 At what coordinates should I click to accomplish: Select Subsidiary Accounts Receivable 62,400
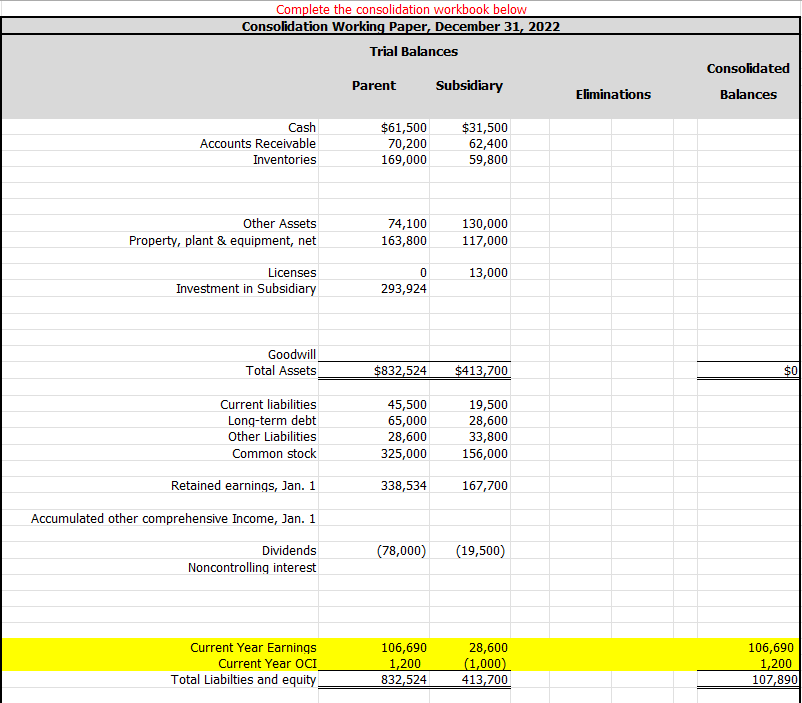[x=488, y=144]
